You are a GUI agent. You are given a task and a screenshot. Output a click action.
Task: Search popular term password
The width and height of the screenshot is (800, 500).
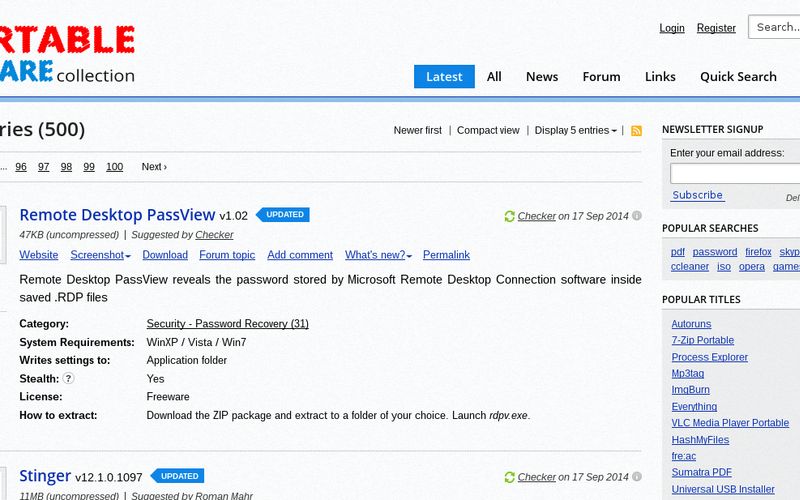(715, 252)
